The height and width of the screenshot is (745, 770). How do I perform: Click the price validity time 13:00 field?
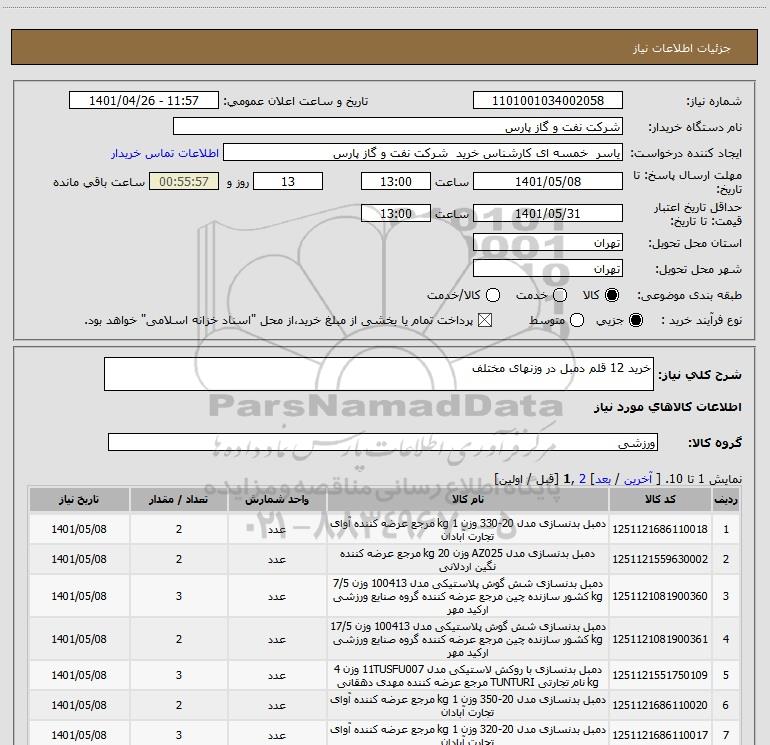(396, 213)
